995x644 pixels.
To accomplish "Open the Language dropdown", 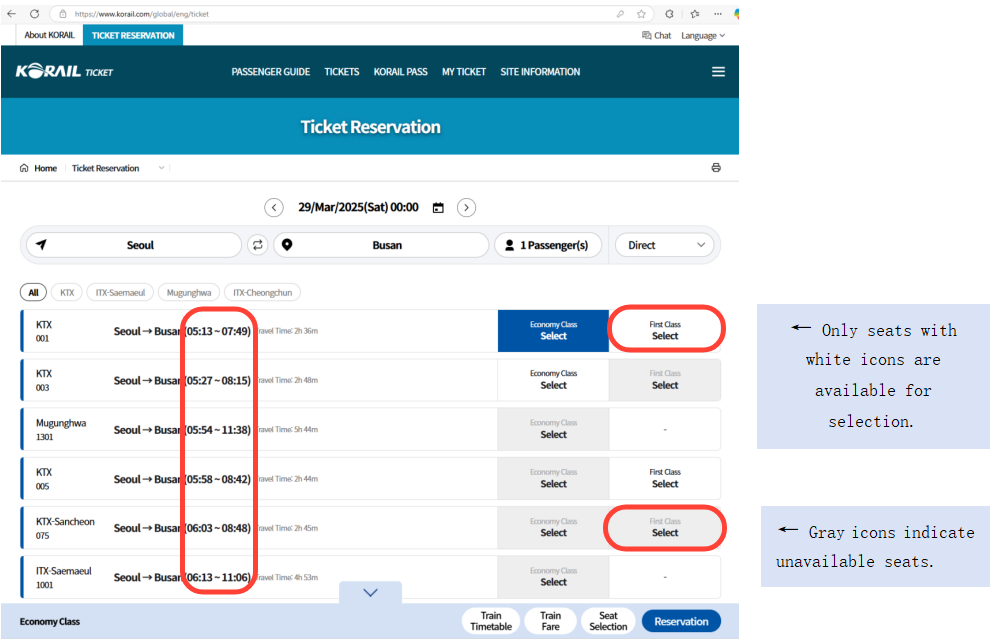I will coord(703,35).
